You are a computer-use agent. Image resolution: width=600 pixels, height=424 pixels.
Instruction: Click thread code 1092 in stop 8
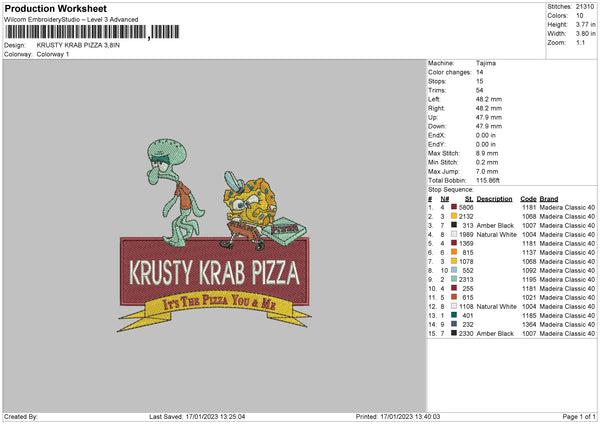(529, 271)
